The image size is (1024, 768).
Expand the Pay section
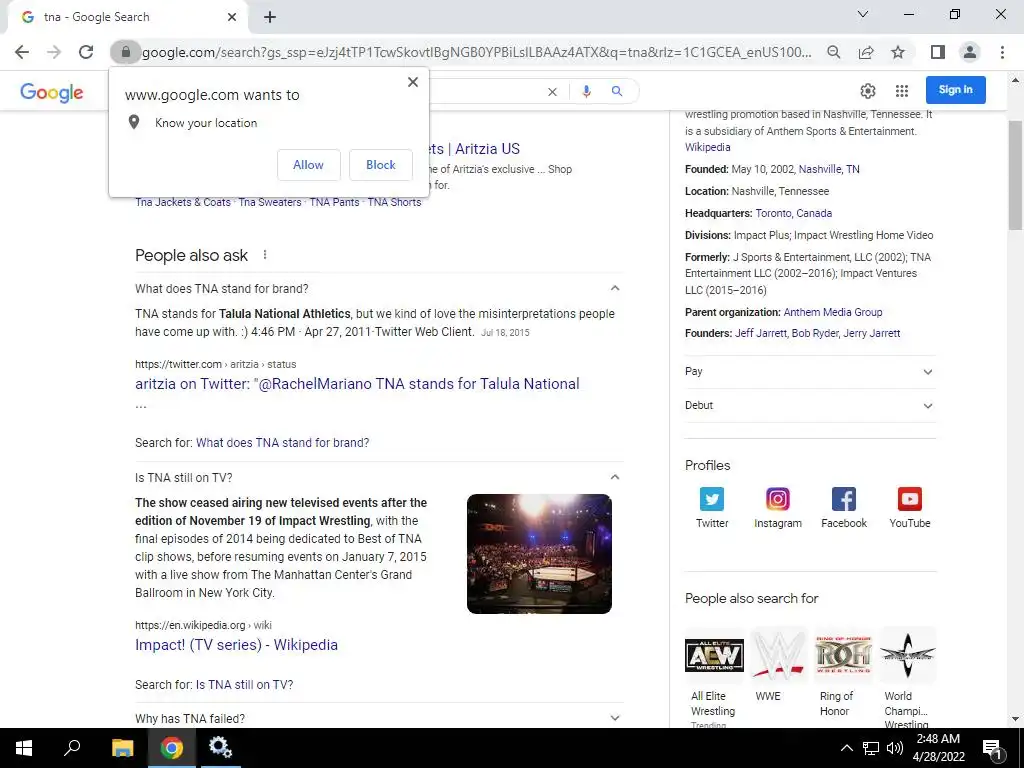click(x=810, y=372)
